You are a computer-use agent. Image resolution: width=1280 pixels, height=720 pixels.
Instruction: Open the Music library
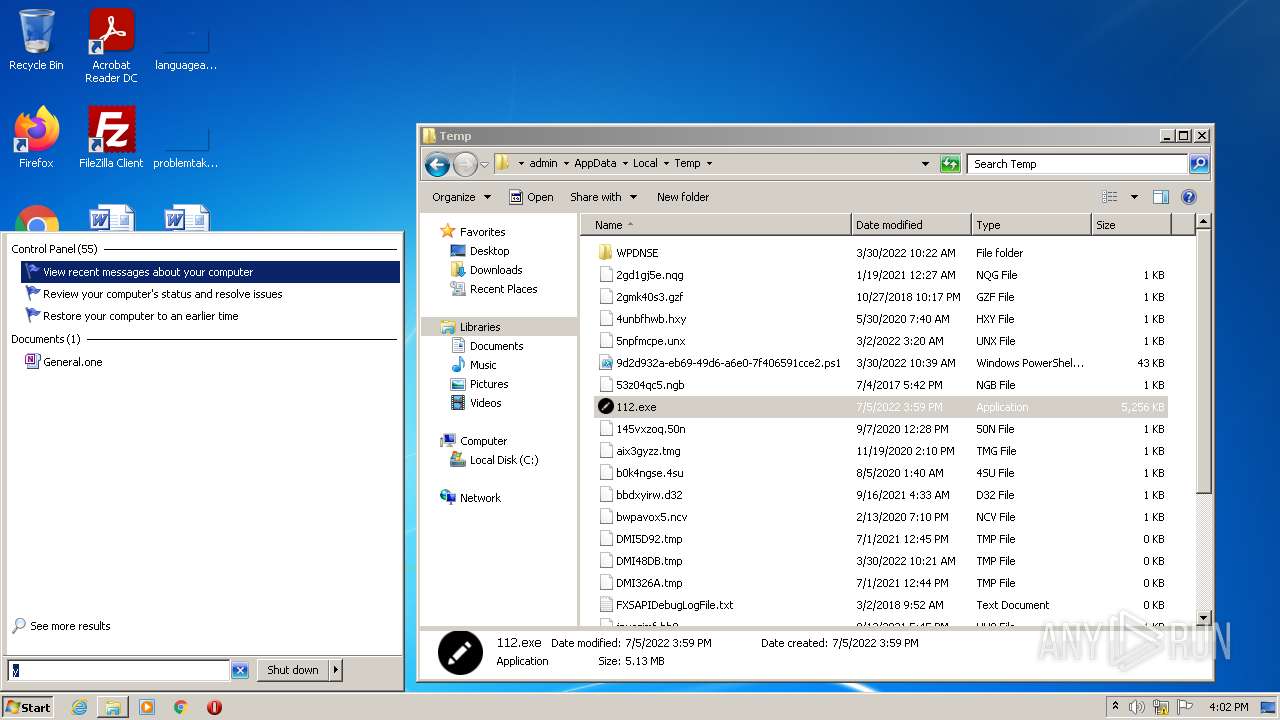474,365
